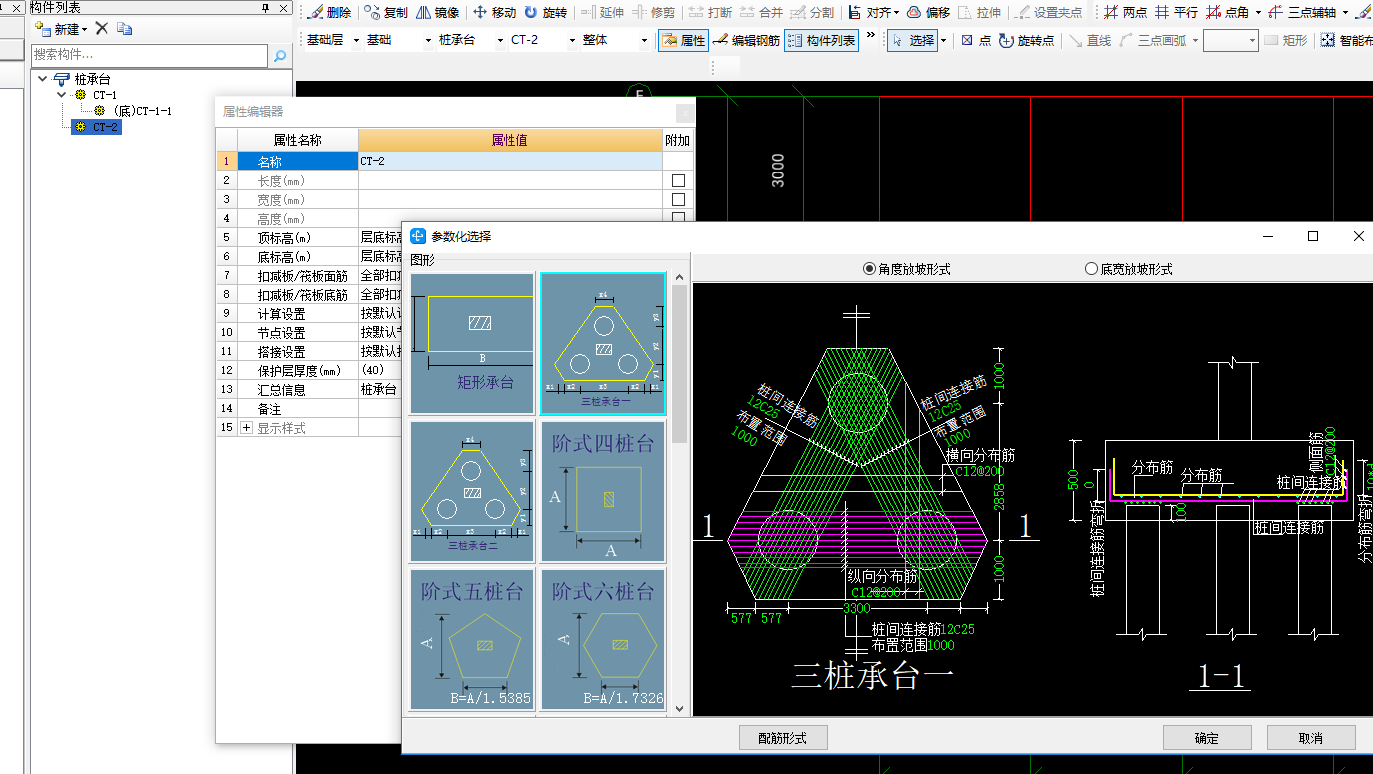
Task: Pin the 构件列表 panel
Action: 265,7
